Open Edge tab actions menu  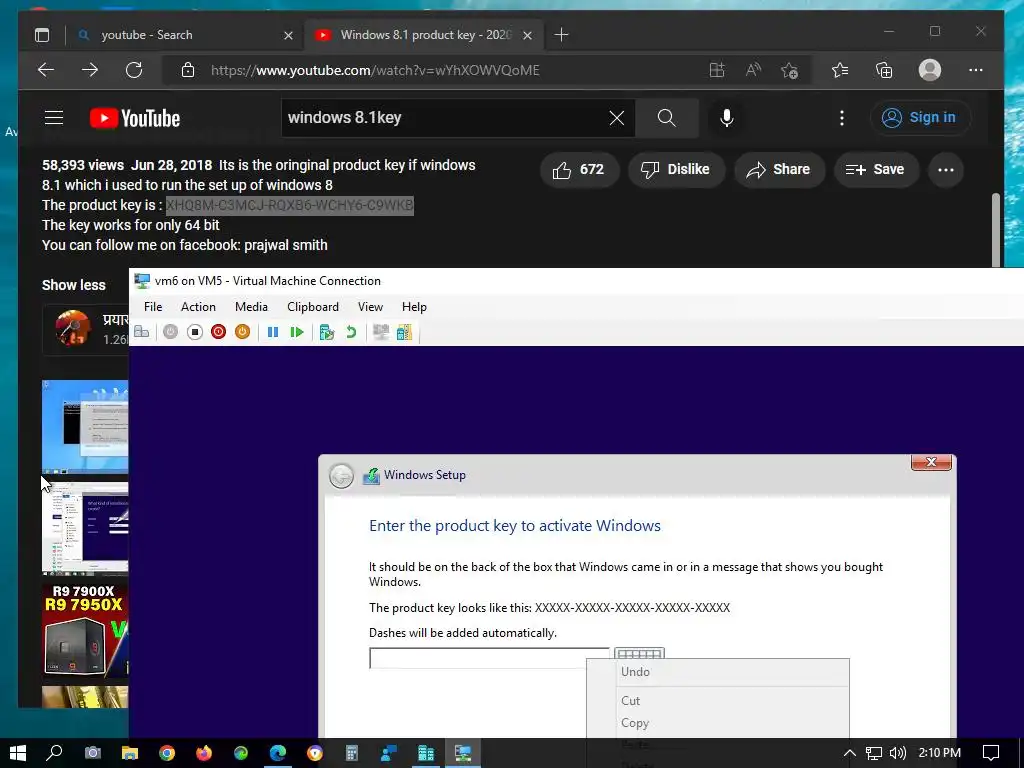point(42,35)
